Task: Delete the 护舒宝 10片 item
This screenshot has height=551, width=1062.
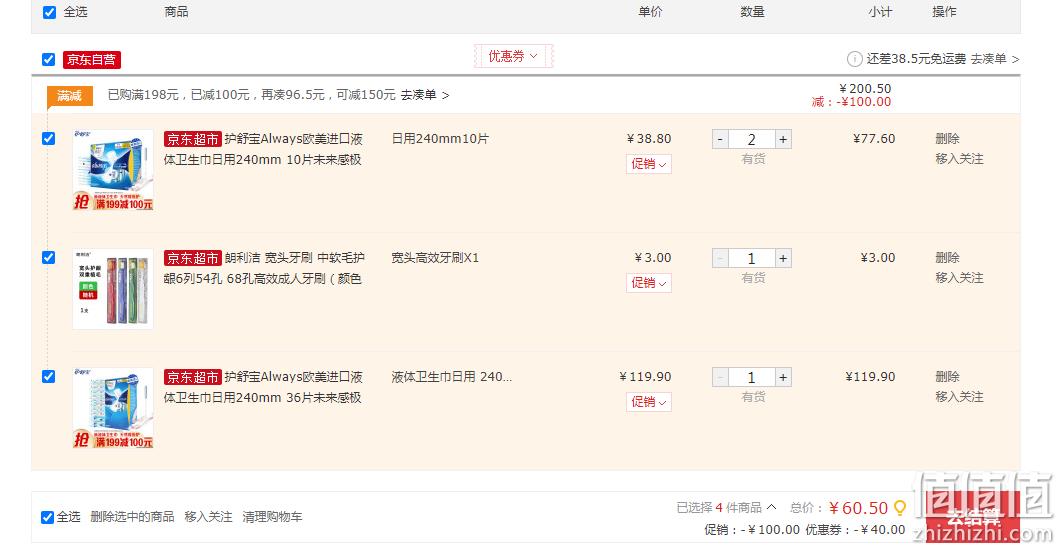Action: 947,139
